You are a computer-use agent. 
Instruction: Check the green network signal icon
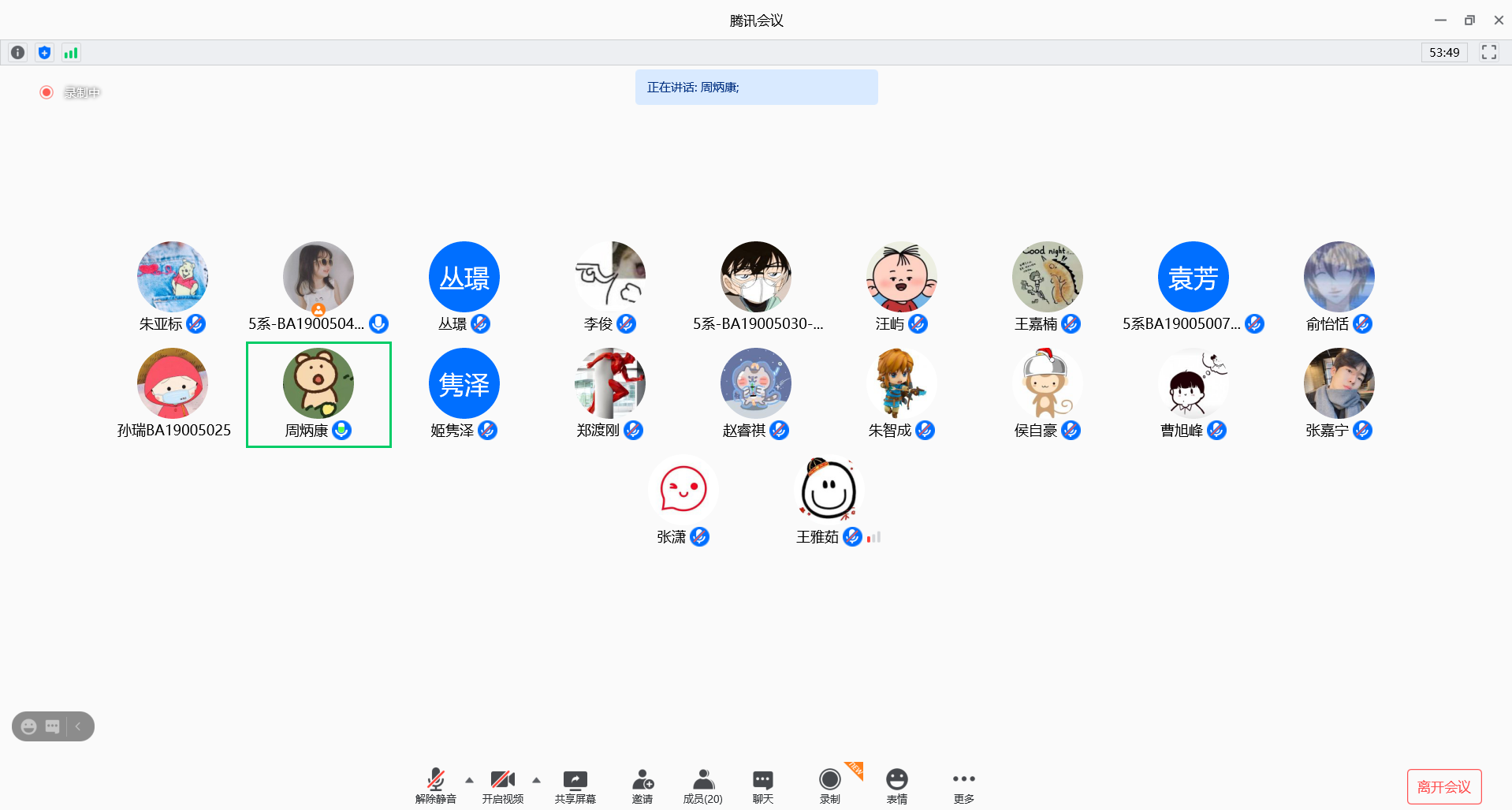click(71, 53)
